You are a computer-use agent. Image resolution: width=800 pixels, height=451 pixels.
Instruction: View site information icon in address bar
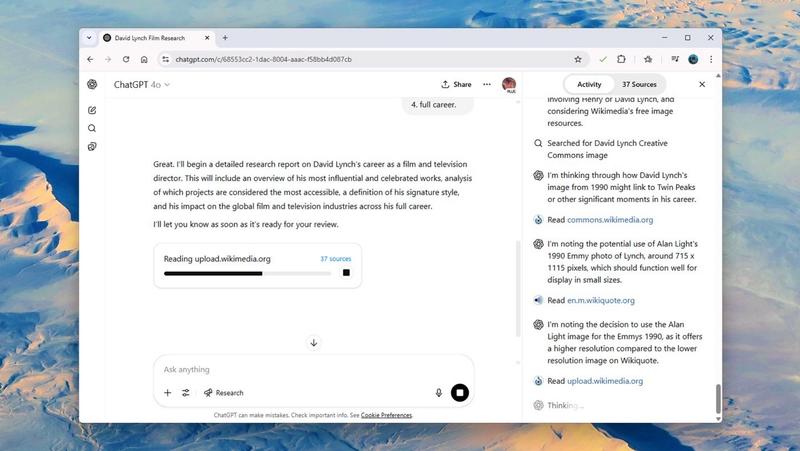[x=165, y=59]
